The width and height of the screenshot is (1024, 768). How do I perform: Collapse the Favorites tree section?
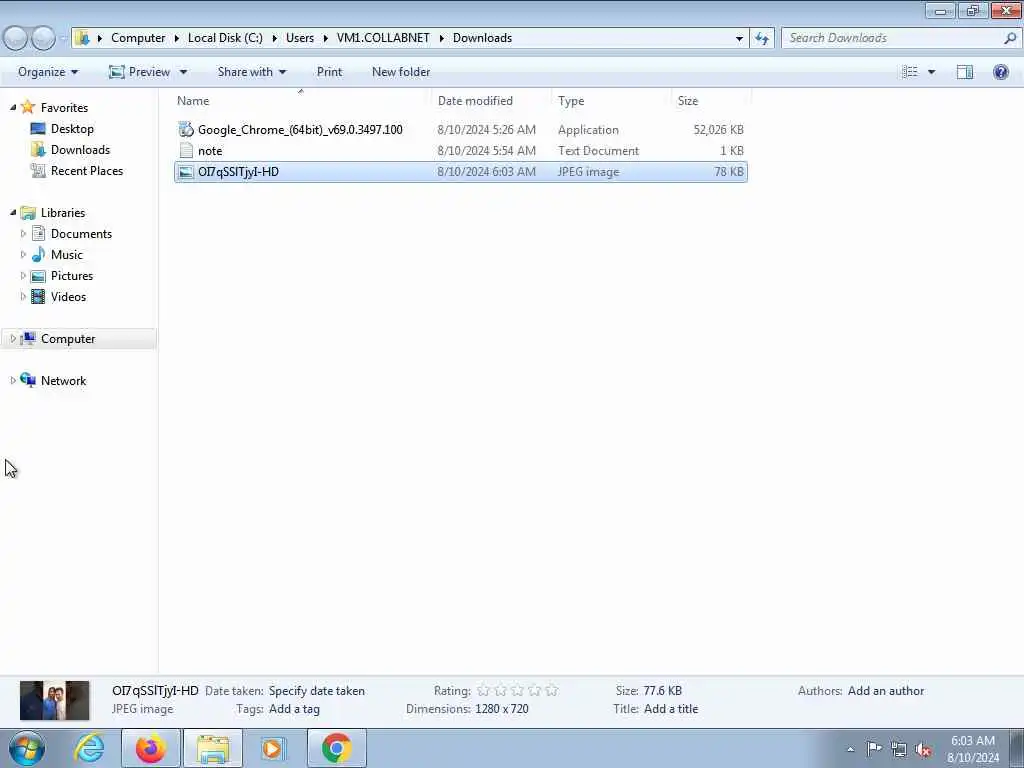(x=13, y=107)
